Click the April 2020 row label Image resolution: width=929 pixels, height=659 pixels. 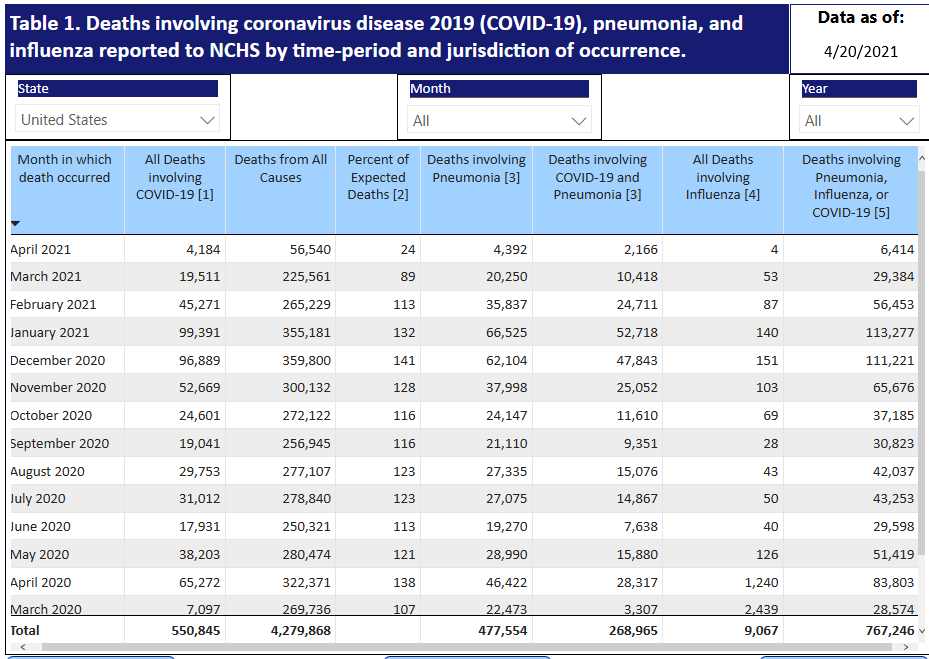[x=40, y=582]
